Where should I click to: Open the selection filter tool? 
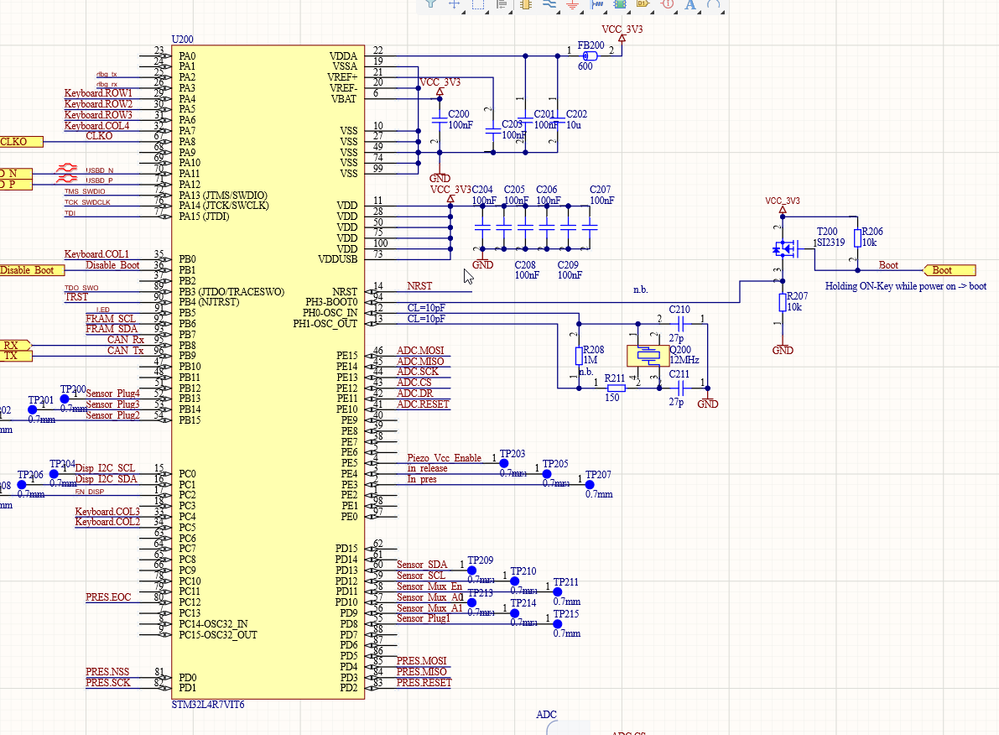[x=431, y=4]
